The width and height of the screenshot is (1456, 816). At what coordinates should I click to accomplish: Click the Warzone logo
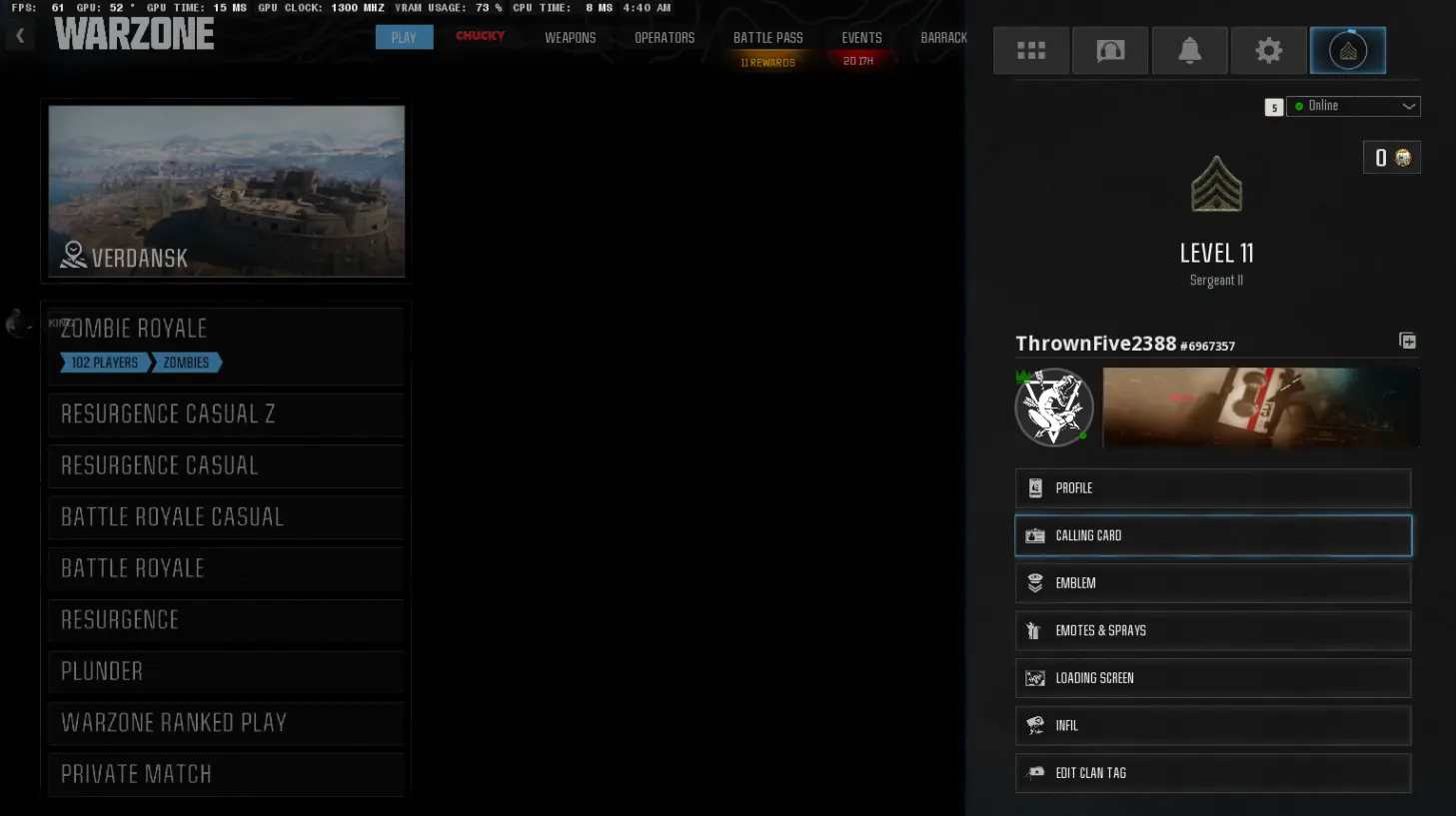click(134, 34)
